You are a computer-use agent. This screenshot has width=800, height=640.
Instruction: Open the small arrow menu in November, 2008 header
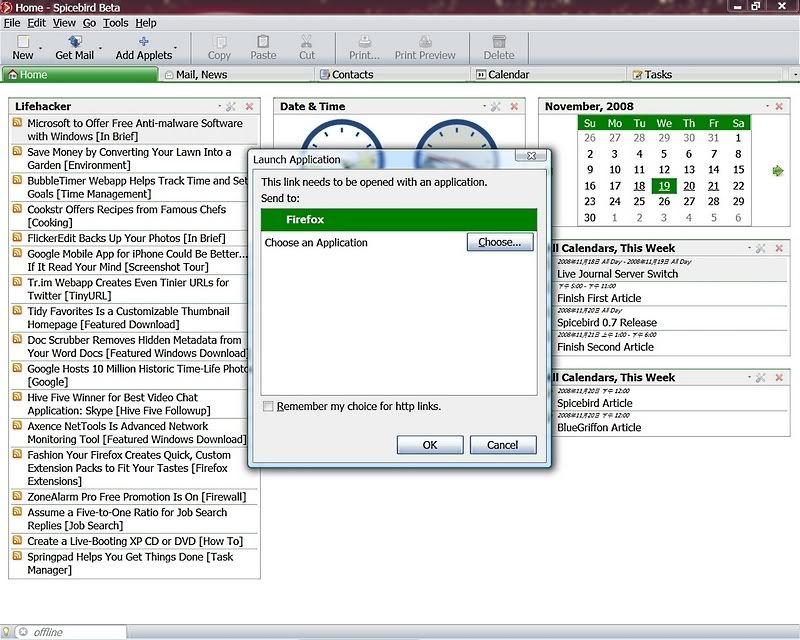click(768, 106)
